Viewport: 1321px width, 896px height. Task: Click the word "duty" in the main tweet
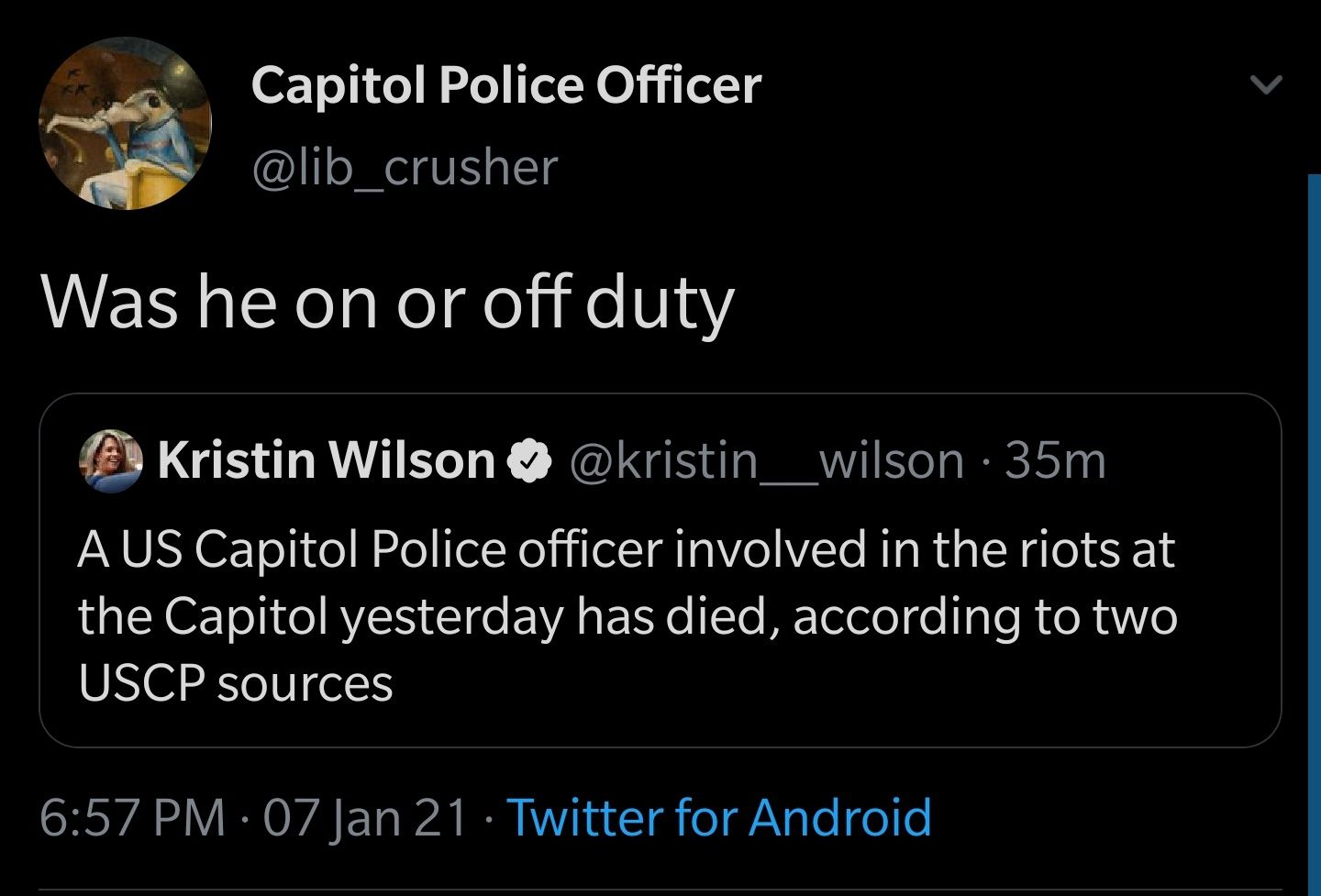(x=660, y=303)
